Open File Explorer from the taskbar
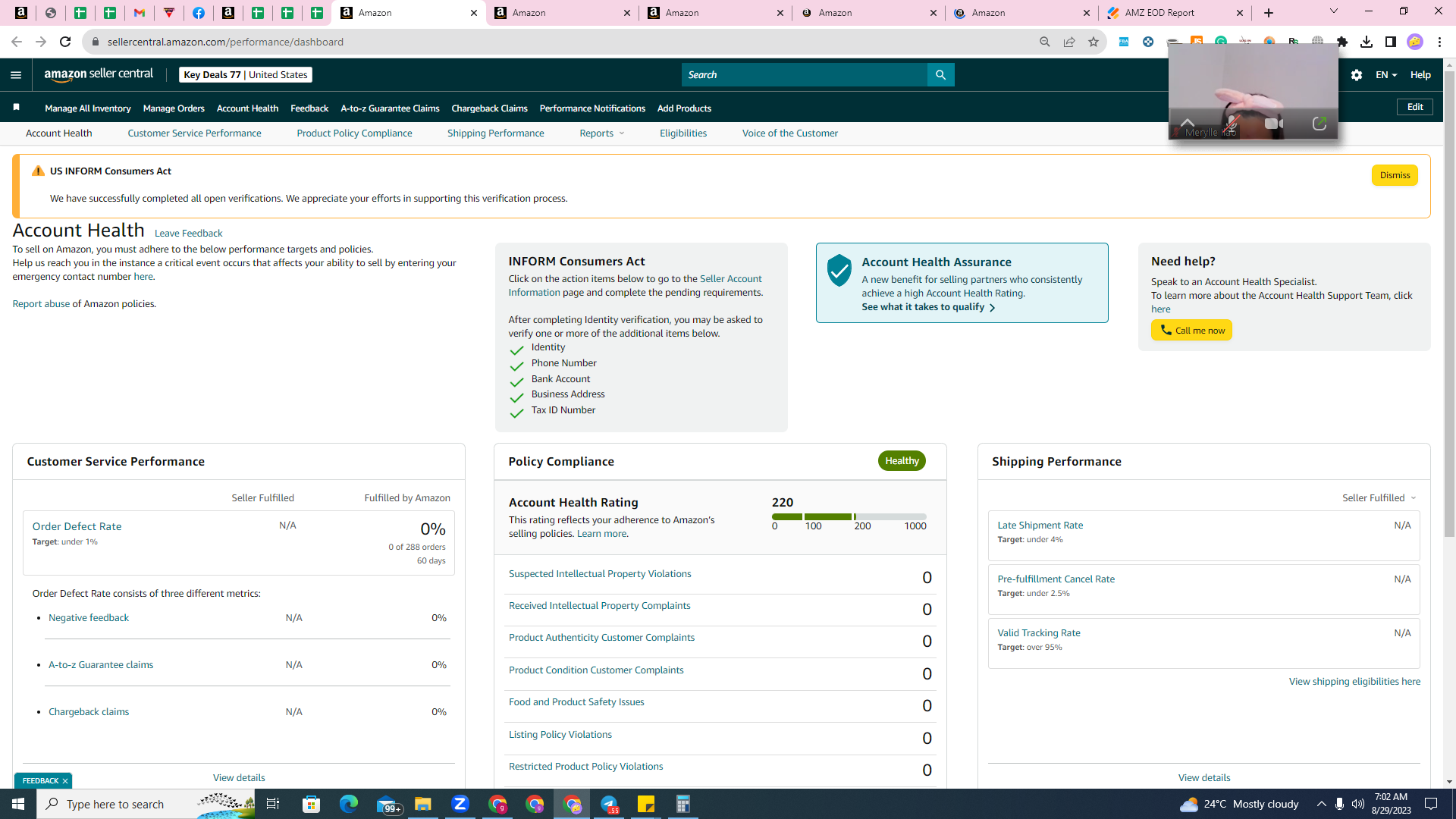Screen dimensions: 1456x819 423,804
